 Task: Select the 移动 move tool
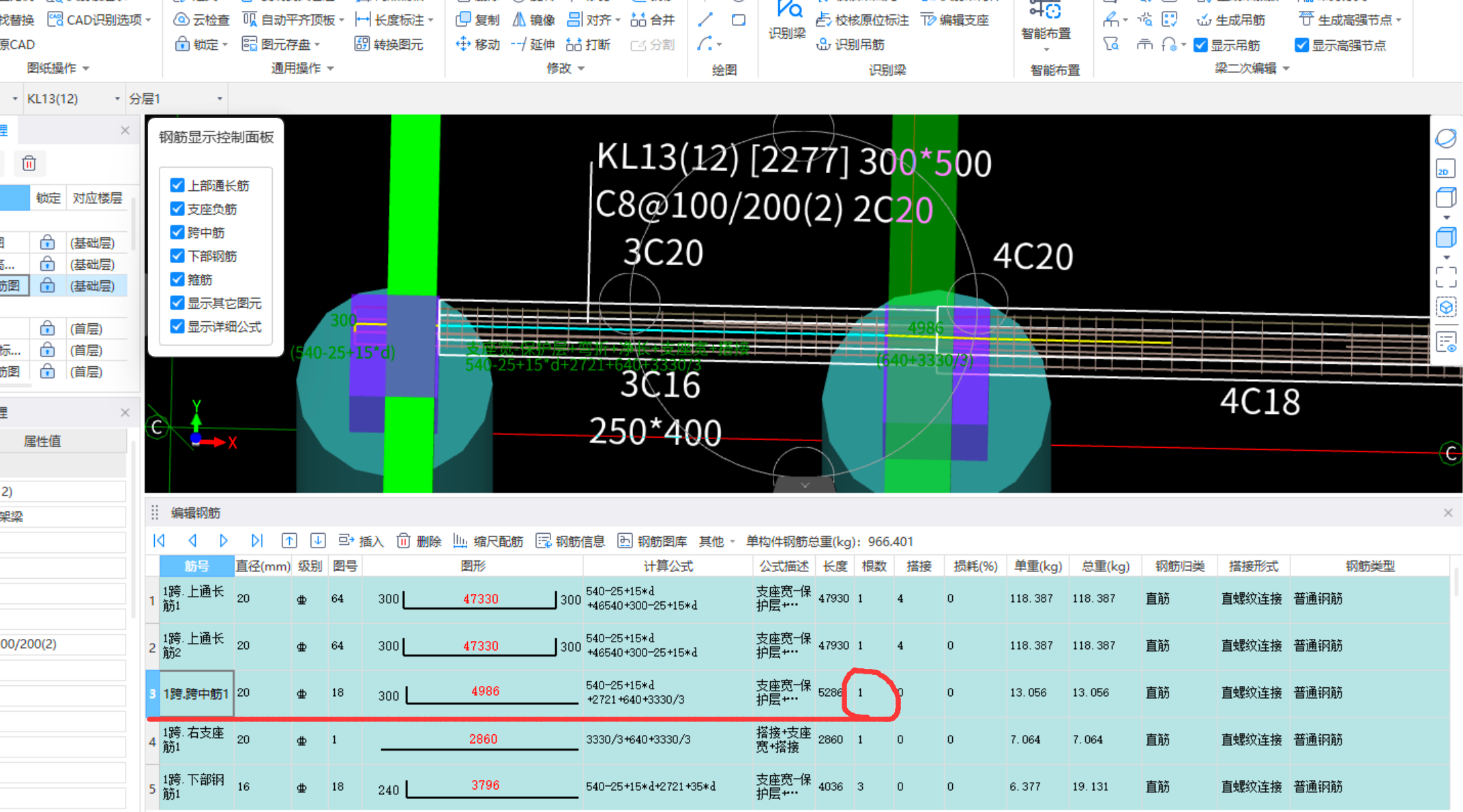tap(477, 44)
